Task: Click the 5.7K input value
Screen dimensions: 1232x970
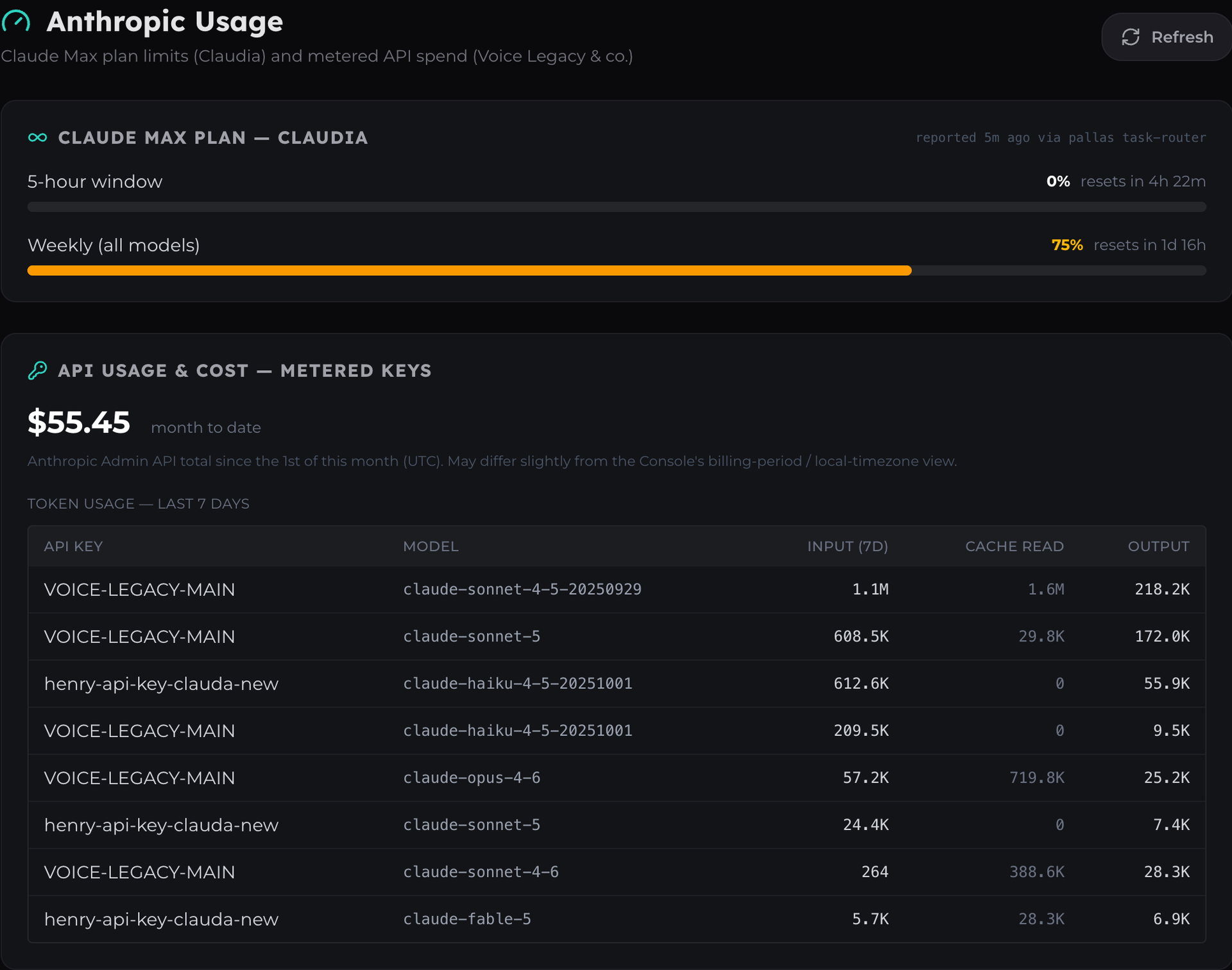Action: click(870, 919)
